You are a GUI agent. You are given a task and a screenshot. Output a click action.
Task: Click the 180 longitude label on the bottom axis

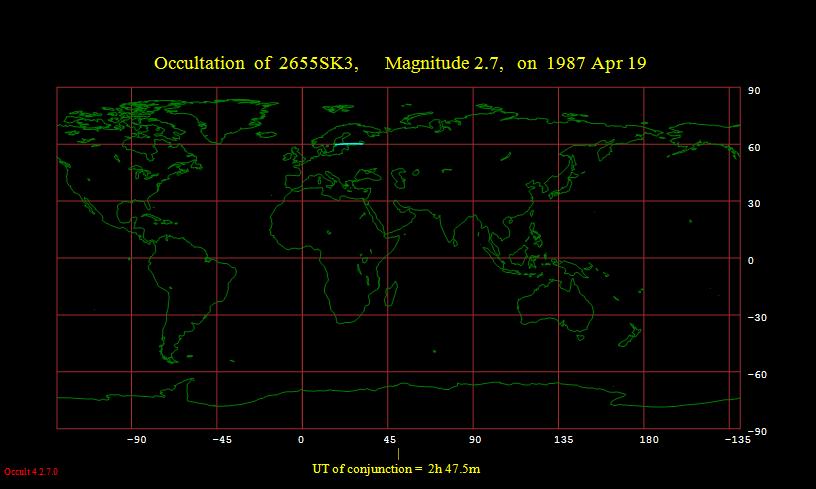coord(649,439)
